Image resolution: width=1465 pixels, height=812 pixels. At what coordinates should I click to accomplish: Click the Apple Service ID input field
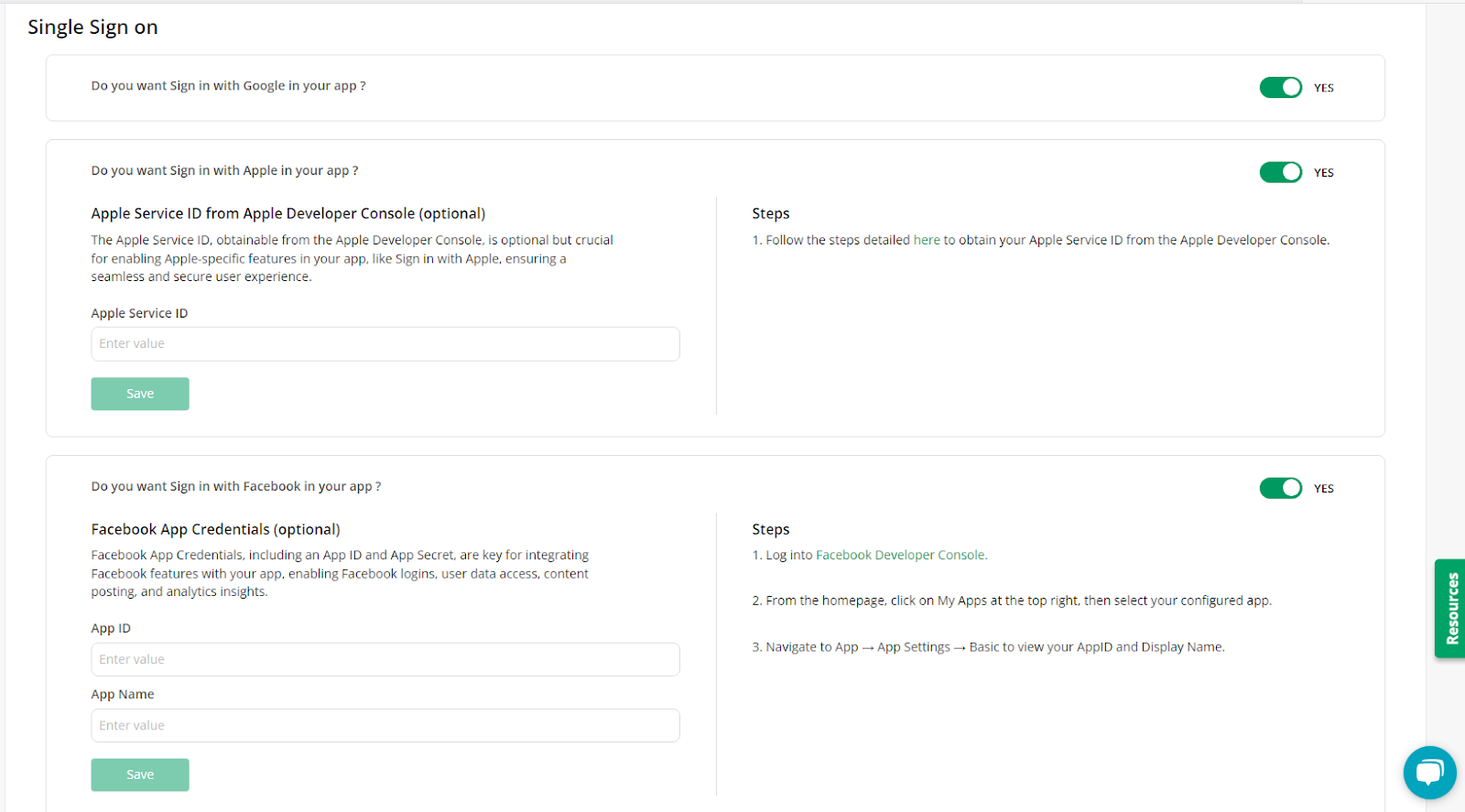tap(385, 344)
